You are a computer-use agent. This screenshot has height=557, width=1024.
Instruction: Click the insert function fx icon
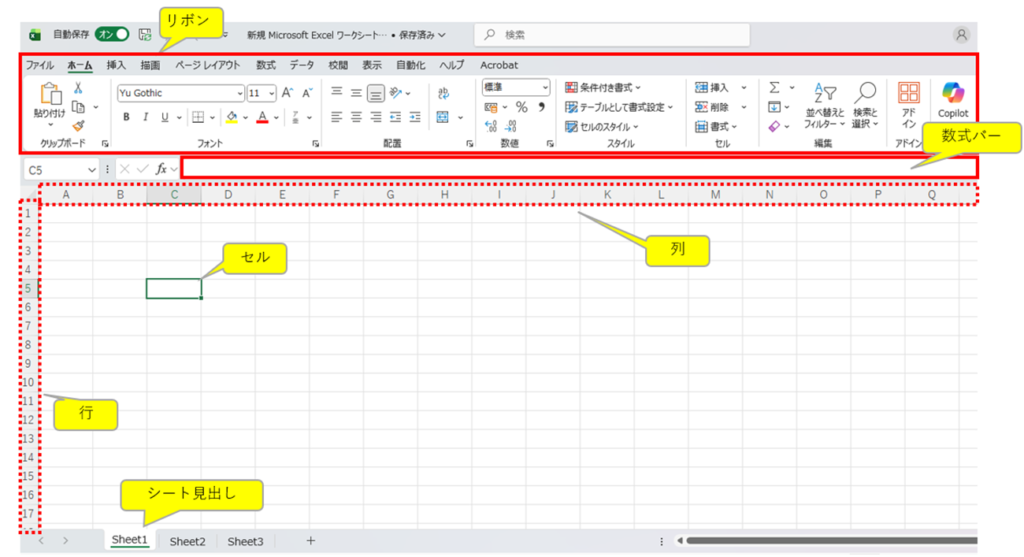160,169
